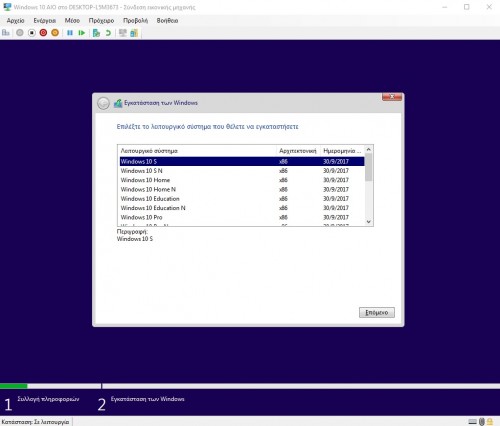Click the Revert arrow icon
This screenshot has height=426, width=500.
(x=108, y=33)
